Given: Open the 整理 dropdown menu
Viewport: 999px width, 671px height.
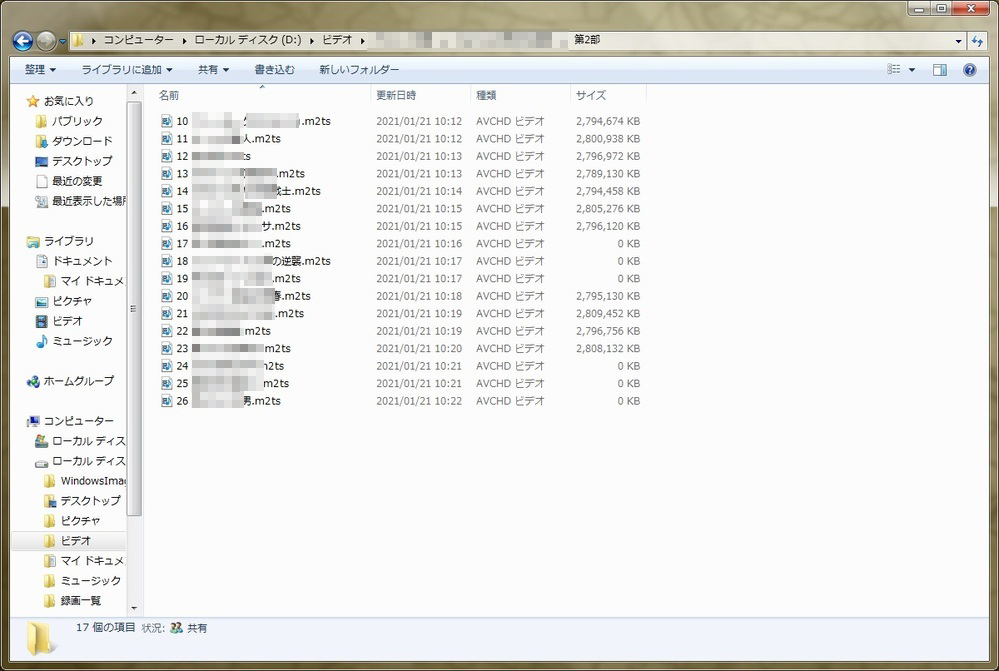Looking at the screenshot, I should pyautogui.click(x=40, y=70).
